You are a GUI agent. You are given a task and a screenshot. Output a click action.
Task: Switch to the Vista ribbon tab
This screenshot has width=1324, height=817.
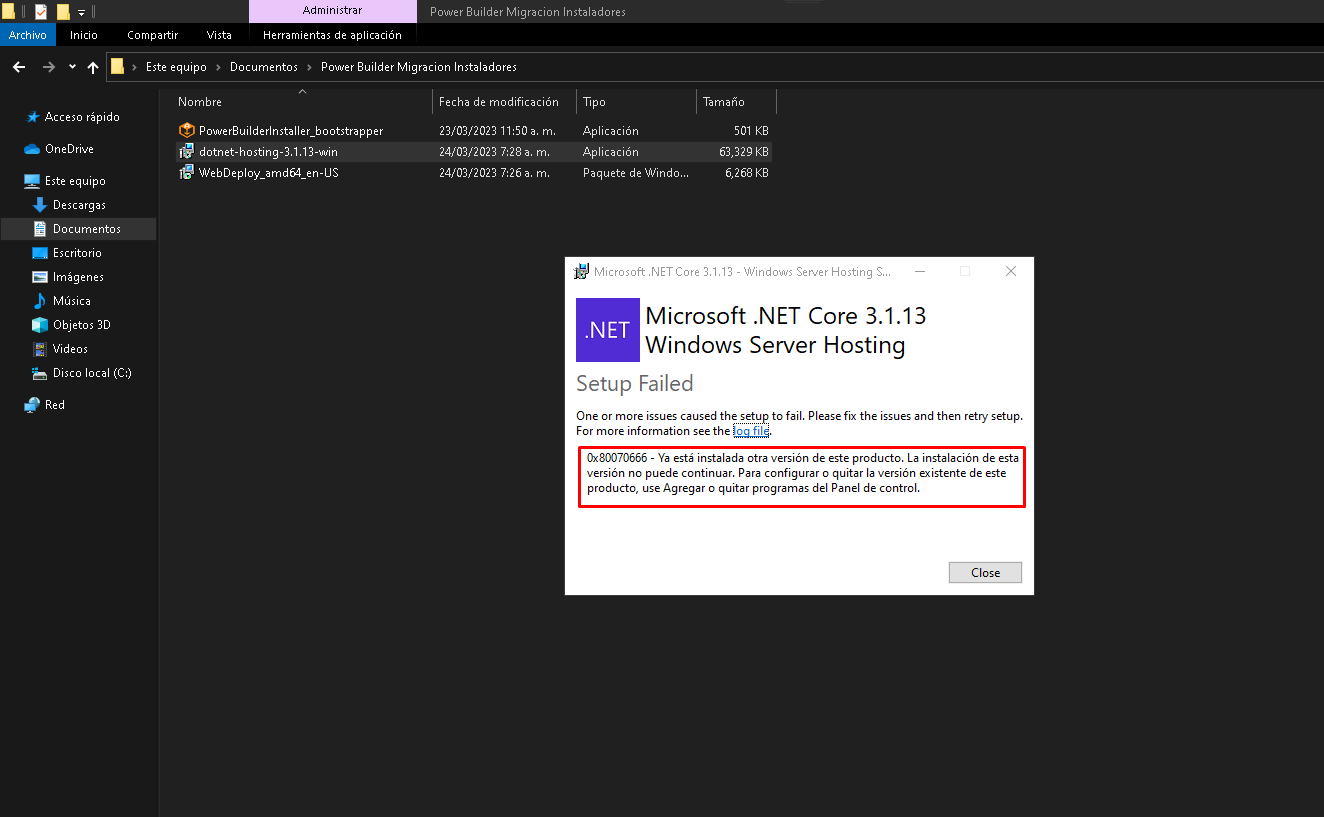point(219,35)
